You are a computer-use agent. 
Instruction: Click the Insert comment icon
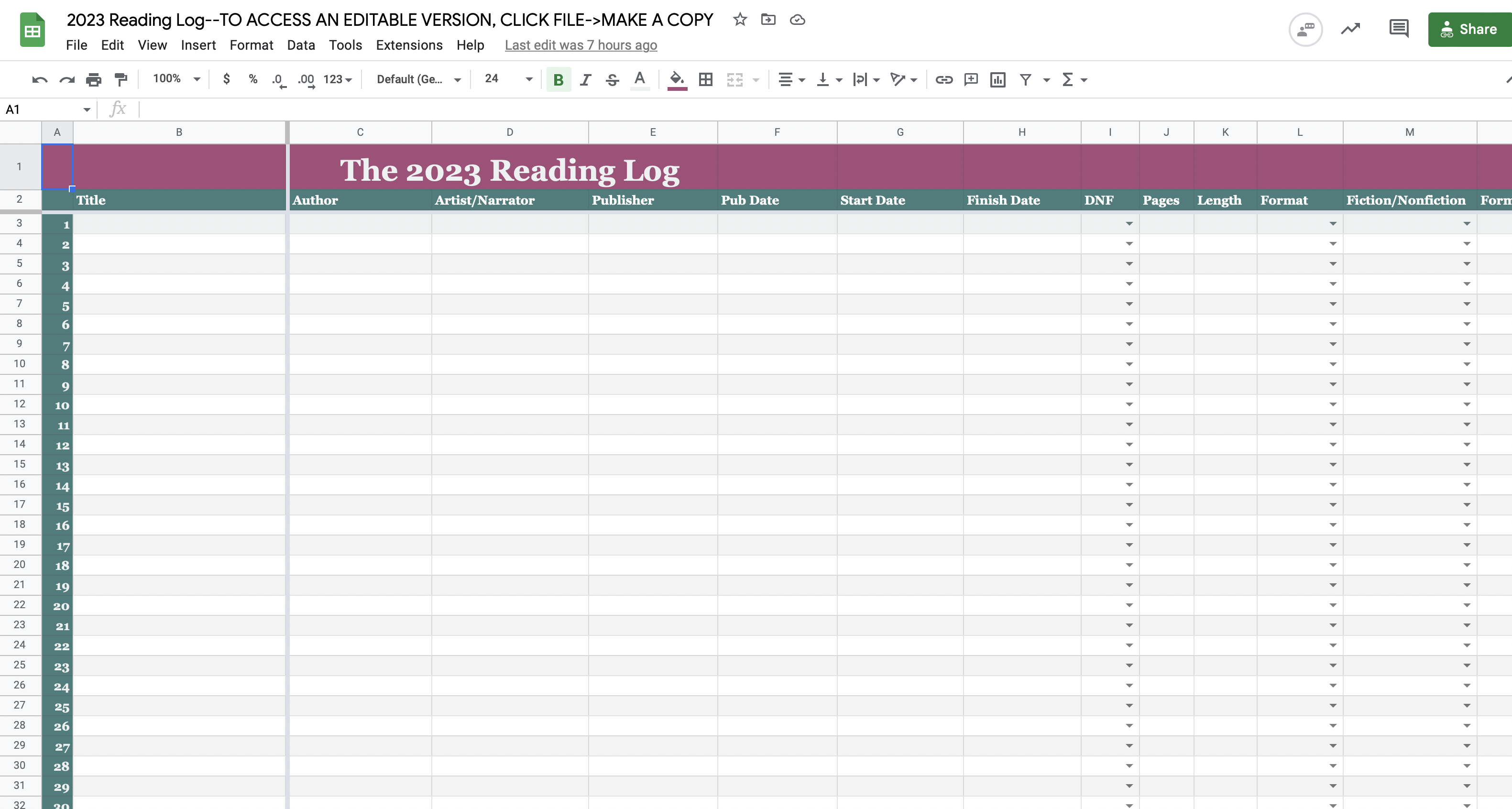coord(971,79)
